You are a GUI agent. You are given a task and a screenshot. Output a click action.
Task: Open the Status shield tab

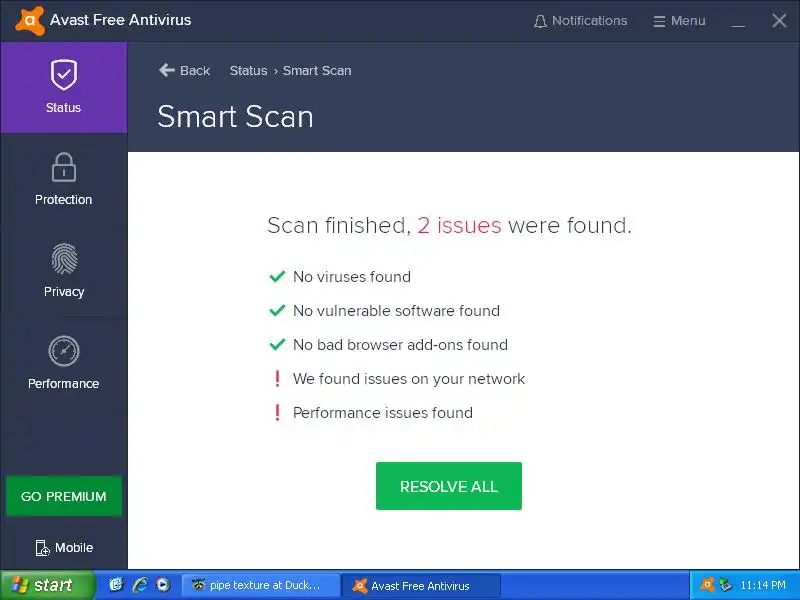(x=64, y=87)
